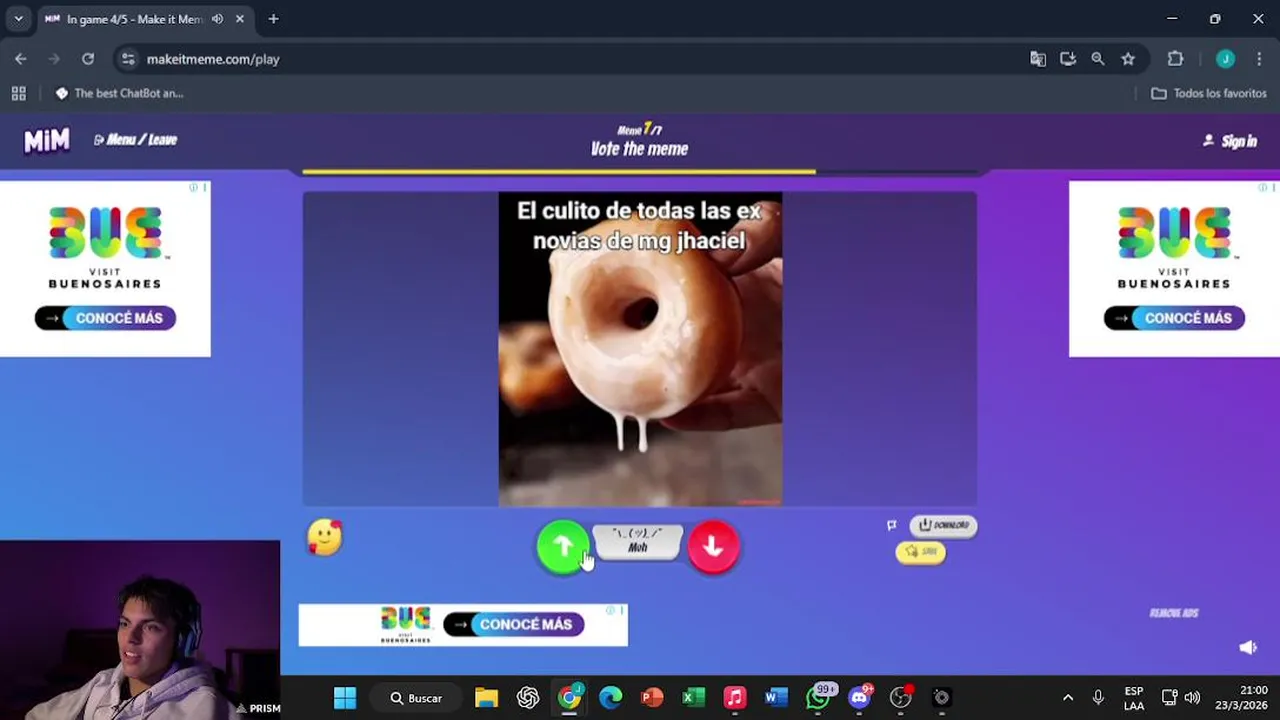This screenshot has width=1280, height=720.
Task: Select the "In game 4/5 - Make it Meme" tab
Action: (x=135, y=19)
